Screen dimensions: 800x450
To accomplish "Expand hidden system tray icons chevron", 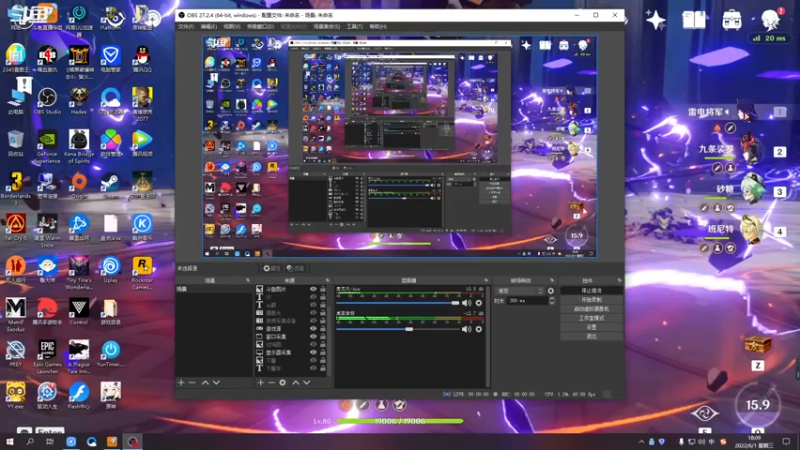I will [x=641, y=442].
